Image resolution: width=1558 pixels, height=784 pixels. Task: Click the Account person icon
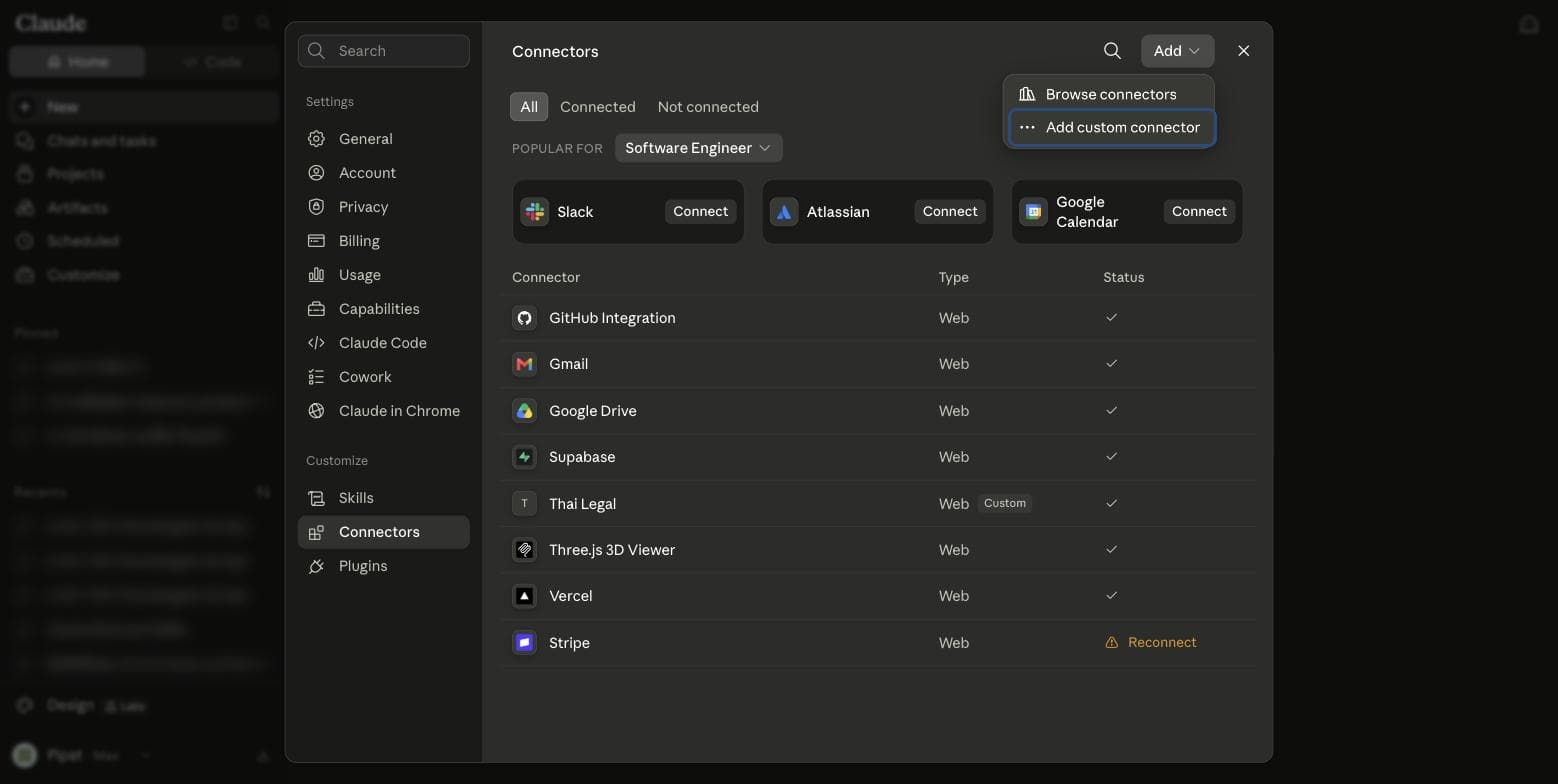(316, 173)
